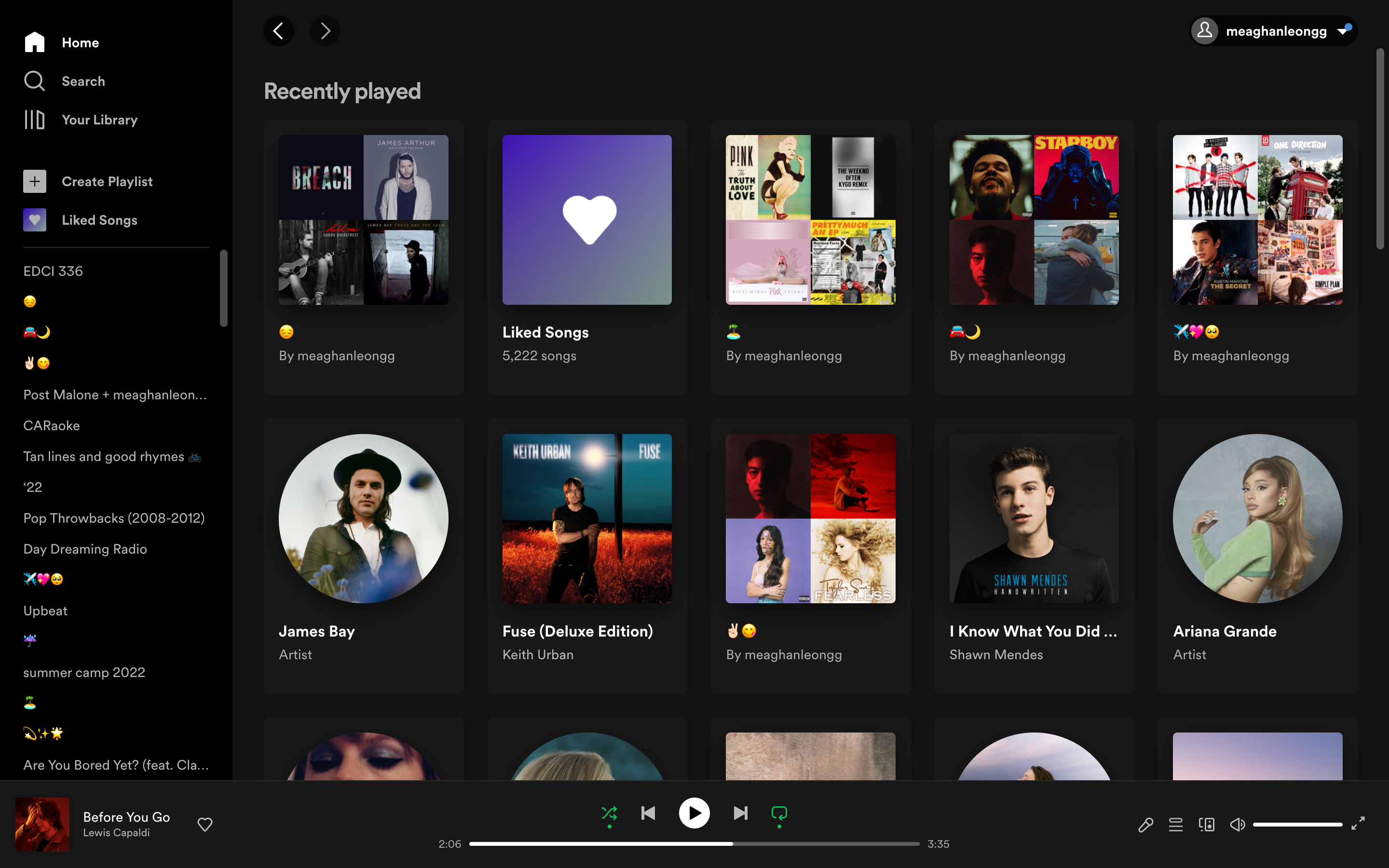This screenshot has width=1389, height=868.
Task: Open Your Library from the sidebar
Action: [81, 120]
